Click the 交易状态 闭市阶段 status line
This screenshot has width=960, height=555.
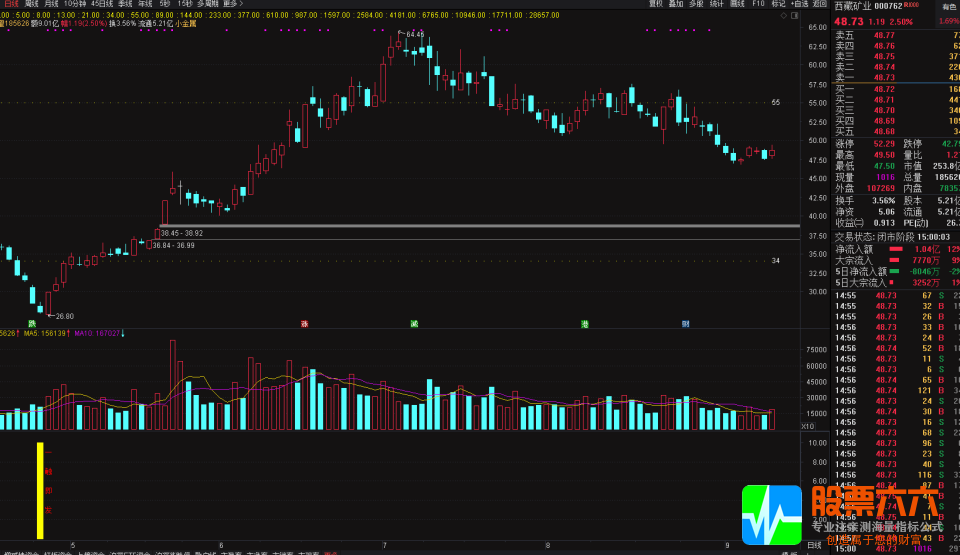pos(894,237)
